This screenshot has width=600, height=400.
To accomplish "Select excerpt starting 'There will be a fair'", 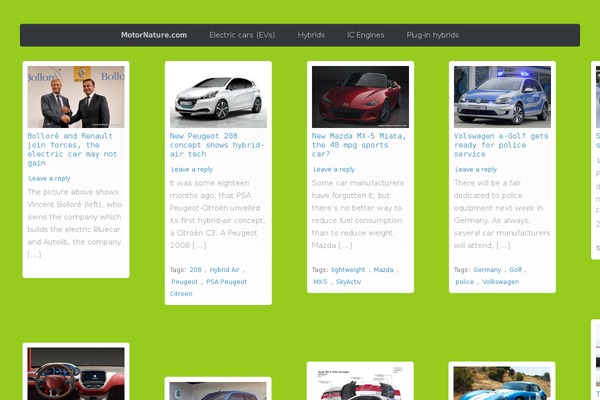I will (x=502, y=214).
